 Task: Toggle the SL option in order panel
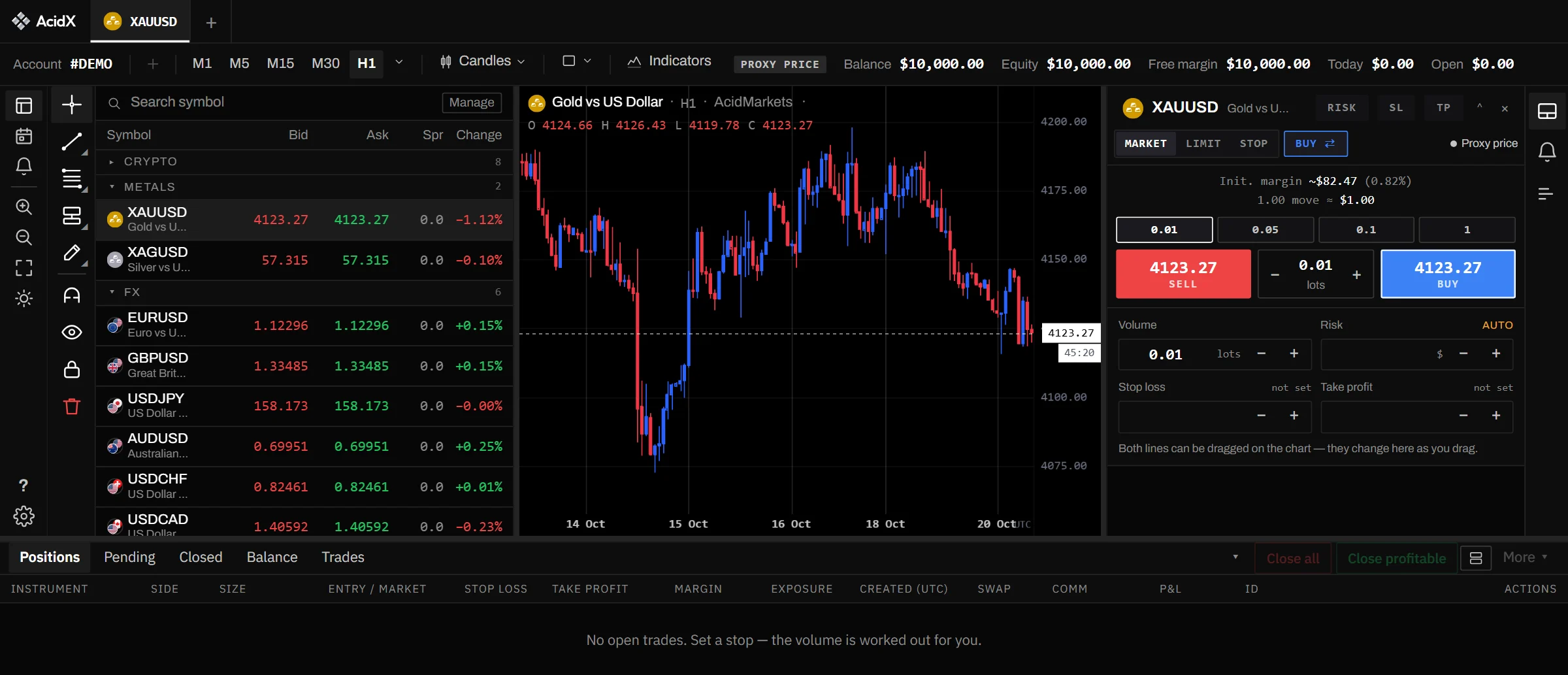(x=1396, y=108)
